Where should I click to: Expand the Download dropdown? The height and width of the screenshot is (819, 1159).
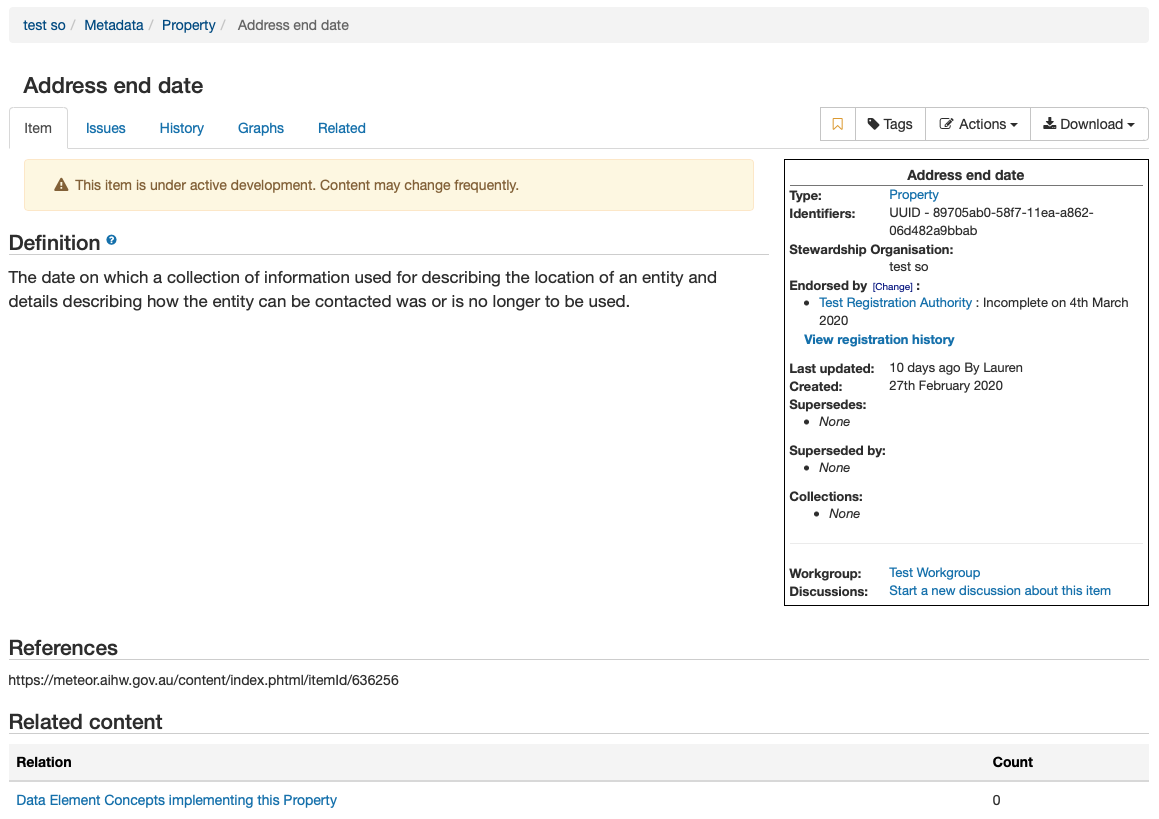click(1088, 124)
